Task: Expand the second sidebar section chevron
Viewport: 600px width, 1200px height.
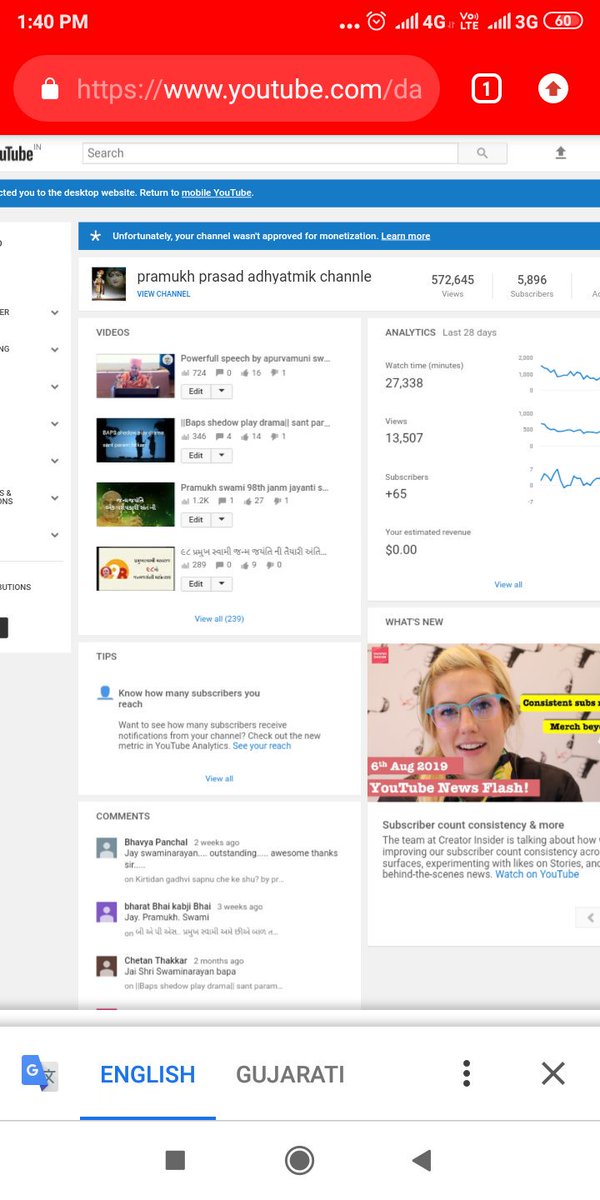Action: pos(55,349)
